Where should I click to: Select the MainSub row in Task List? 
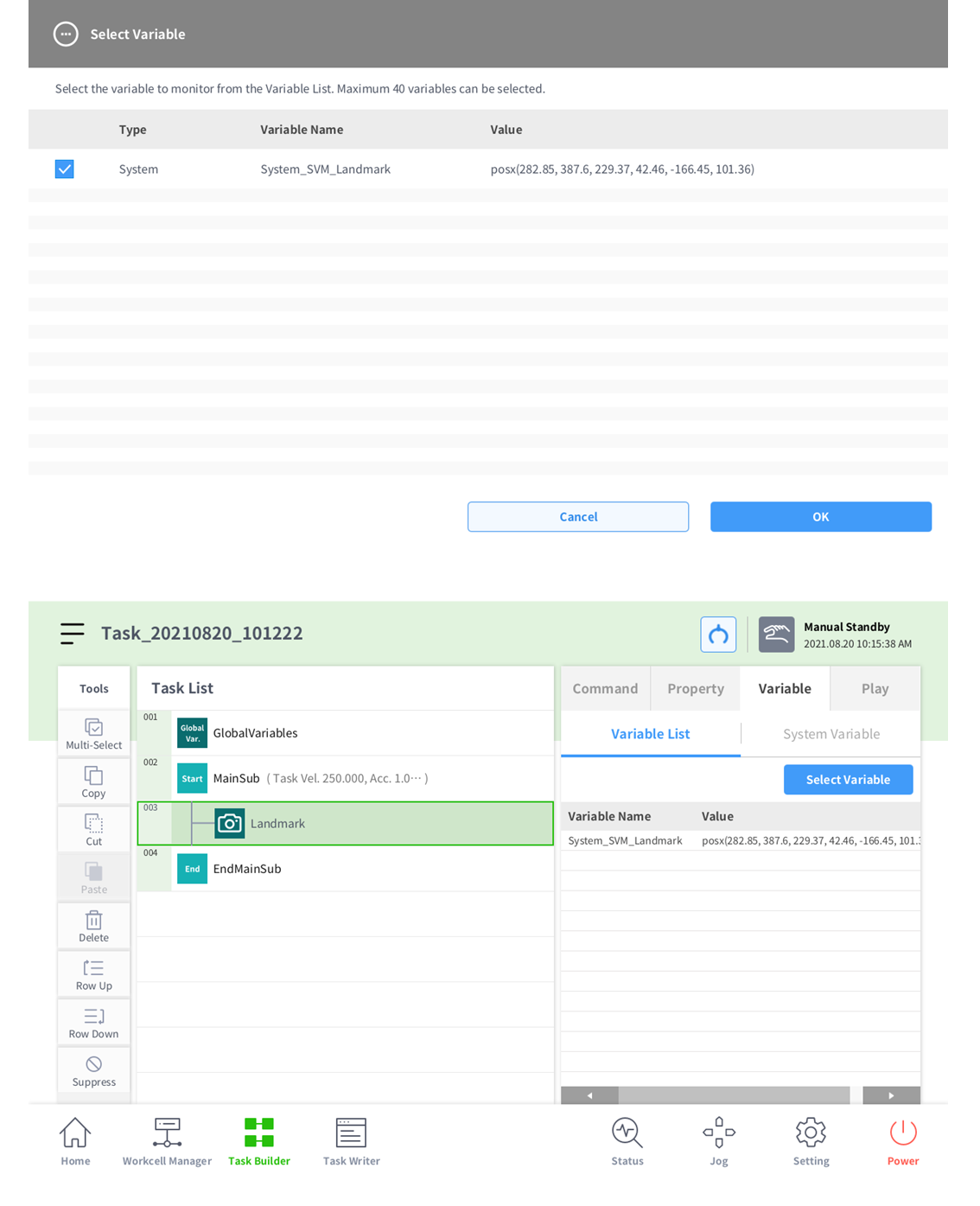pos(346,778)
